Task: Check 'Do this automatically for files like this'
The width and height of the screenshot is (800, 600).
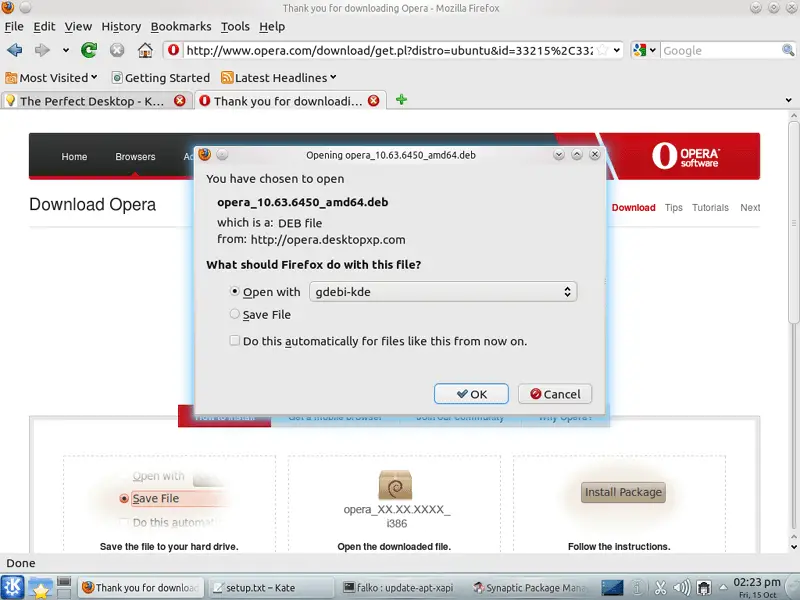Action: [x=234, y=340]
